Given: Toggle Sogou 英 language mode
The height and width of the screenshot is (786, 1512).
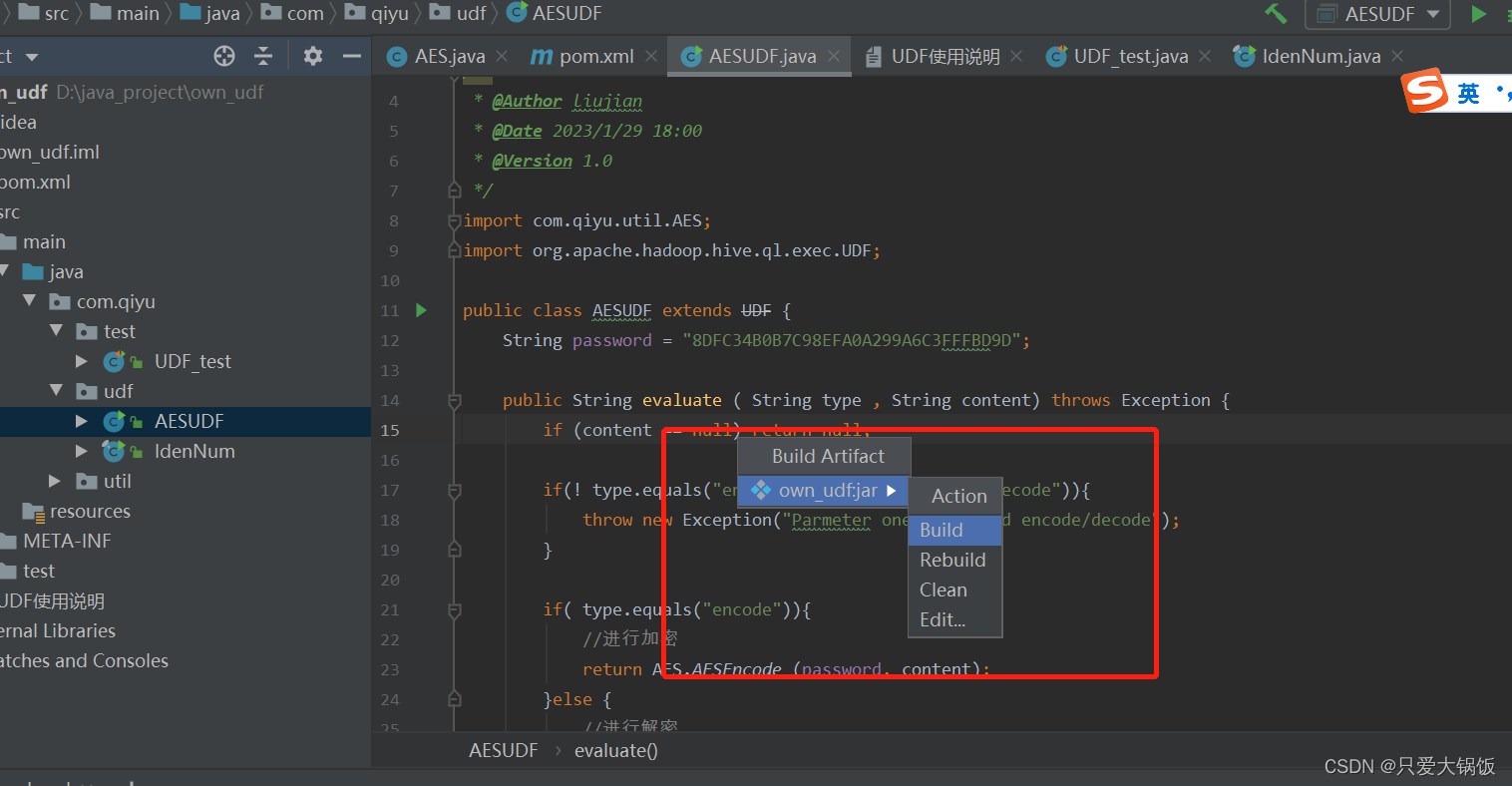Looking at the screenshot, I should point(1468,93).
